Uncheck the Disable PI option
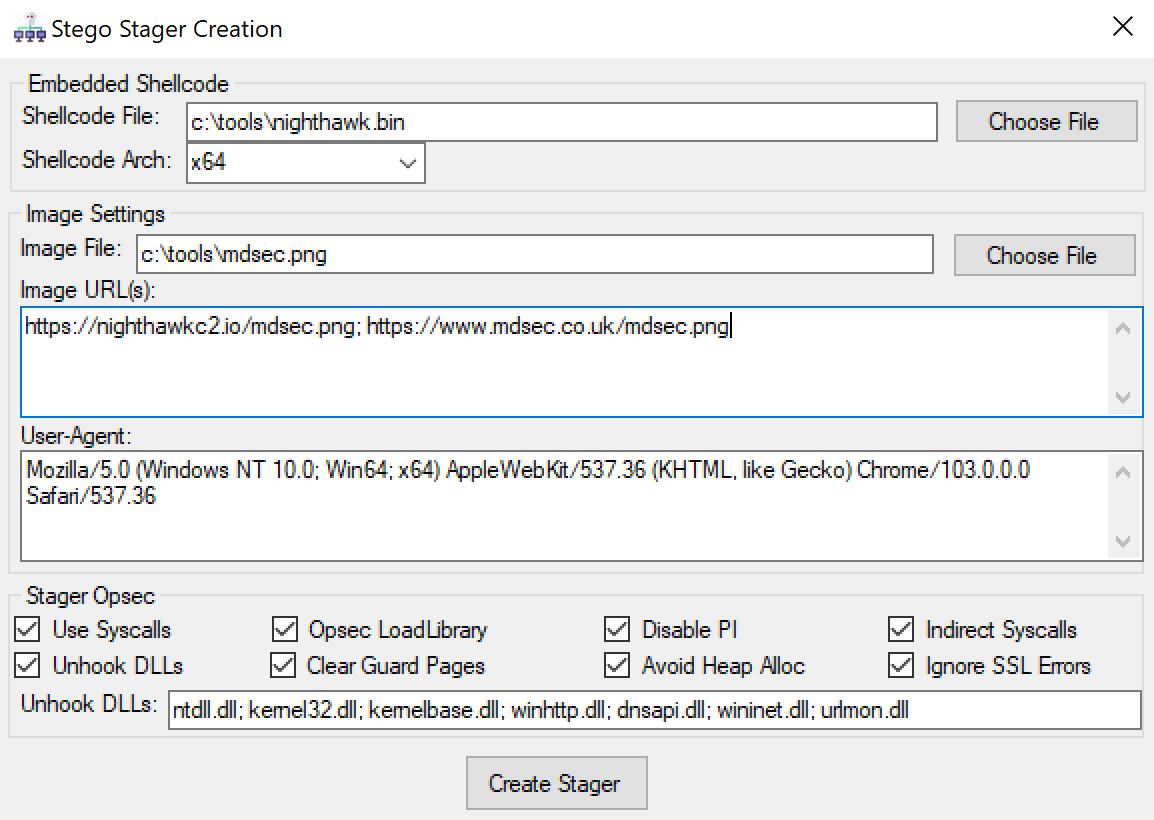Screen dimensions: 1154x820 (x=618, y=630)
